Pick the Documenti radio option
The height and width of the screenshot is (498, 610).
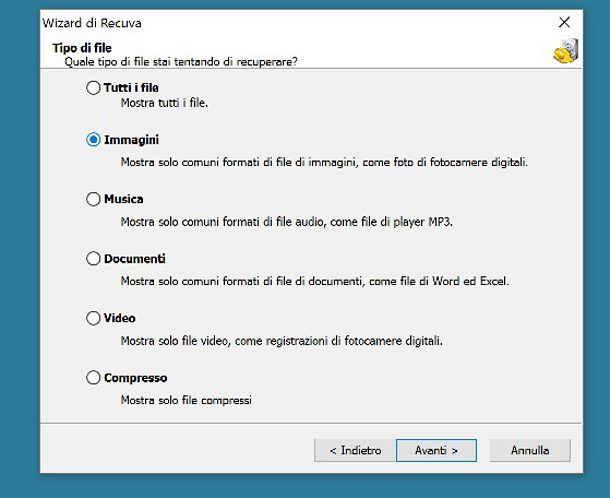pyautogui.click(x=93, y=258)
